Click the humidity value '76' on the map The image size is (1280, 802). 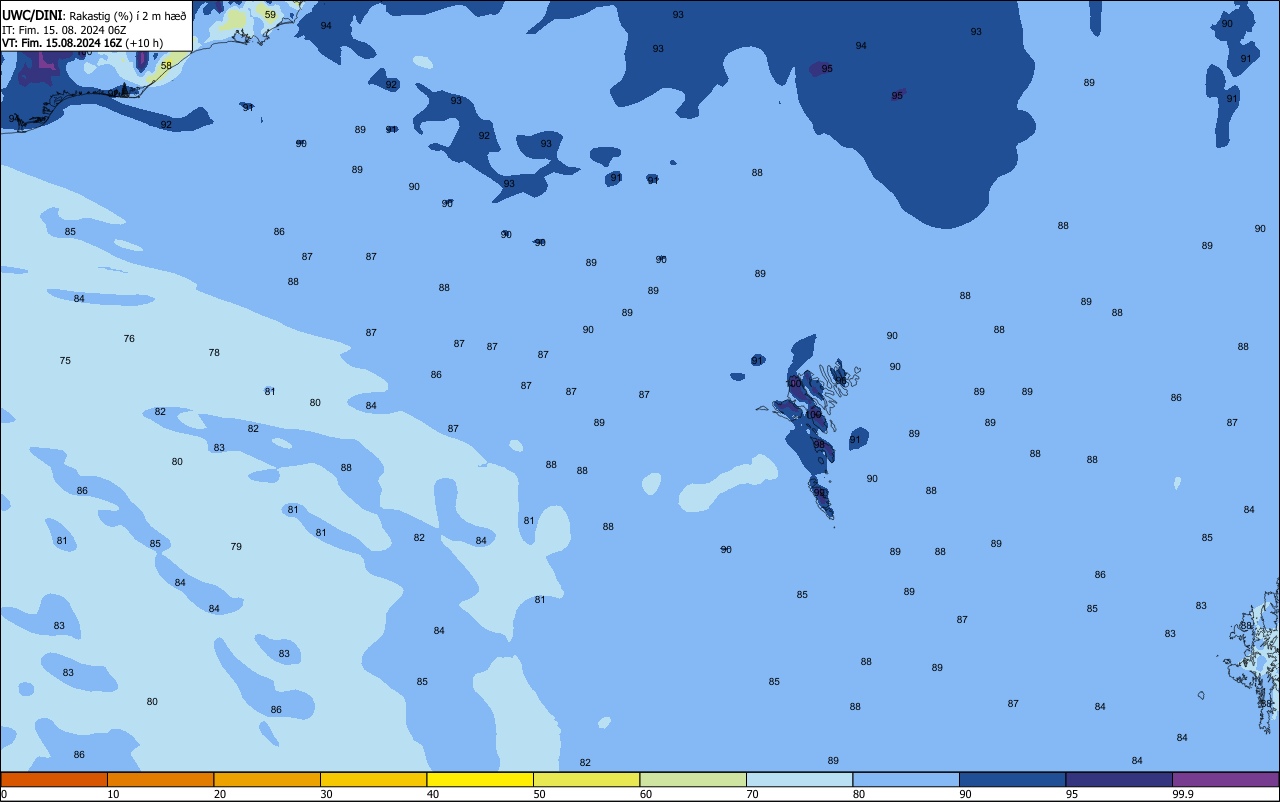[129, 339]
